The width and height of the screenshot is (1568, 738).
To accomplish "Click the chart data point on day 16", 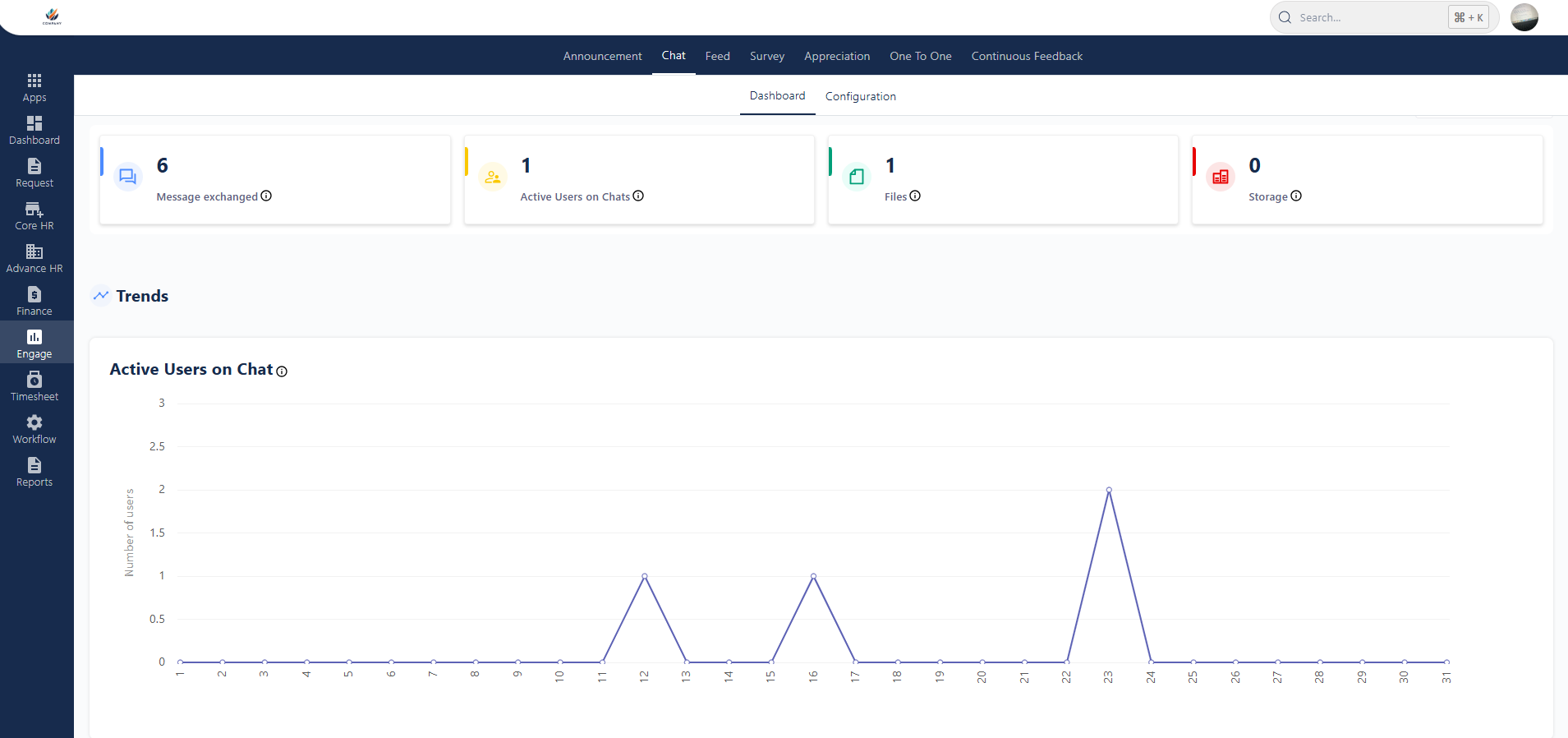I will tap(813, 576).
